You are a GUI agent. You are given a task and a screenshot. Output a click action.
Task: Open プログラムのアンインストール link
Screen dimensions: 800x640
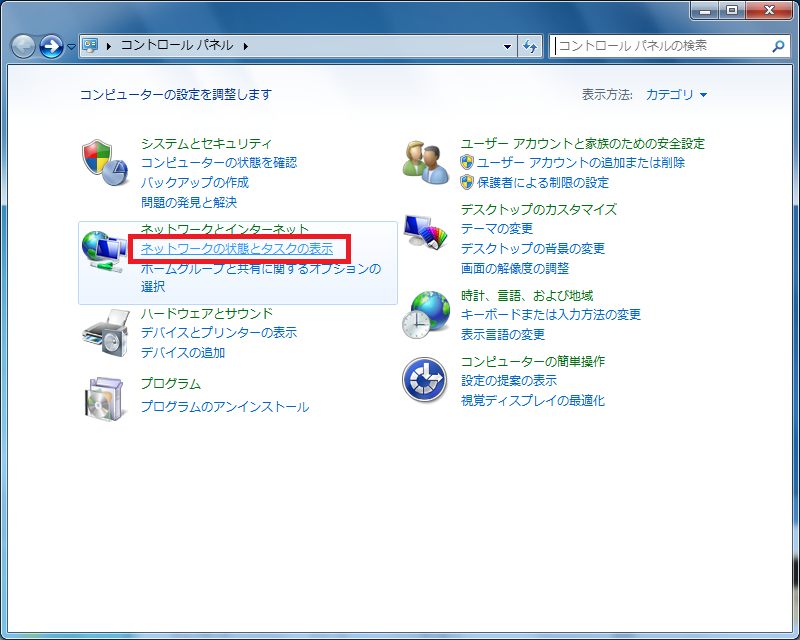224,407
